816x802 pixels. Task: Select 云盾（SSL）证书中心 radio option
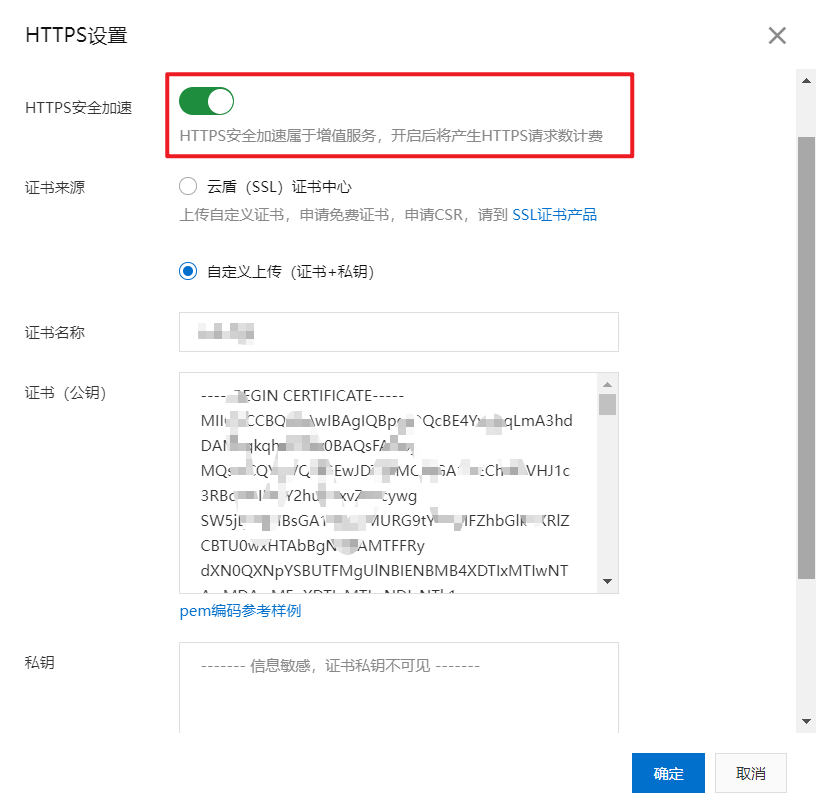pos(188,186)
